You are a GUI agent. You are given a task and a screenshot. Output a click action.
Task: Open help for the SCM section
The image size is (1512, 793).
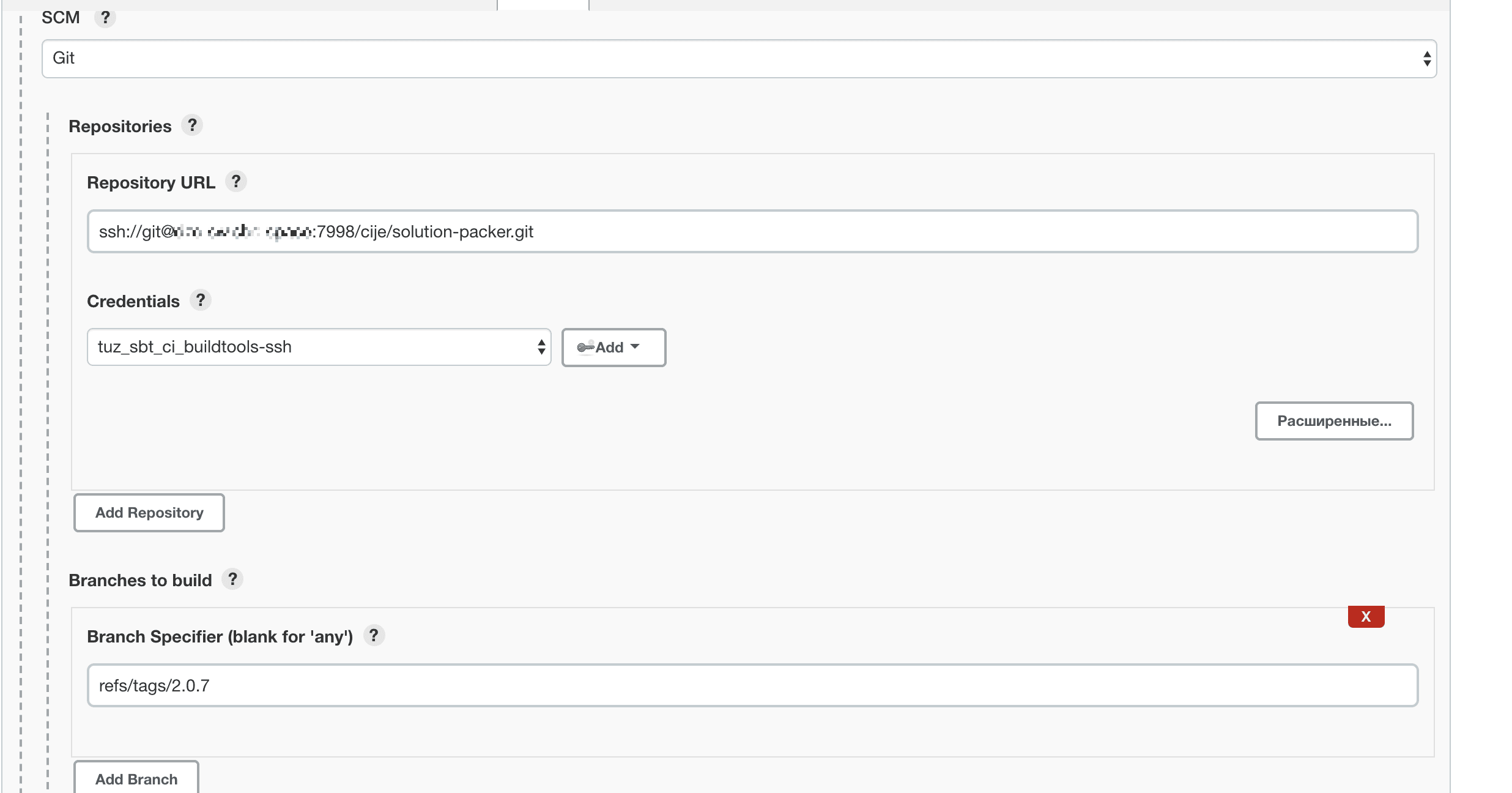105,18
